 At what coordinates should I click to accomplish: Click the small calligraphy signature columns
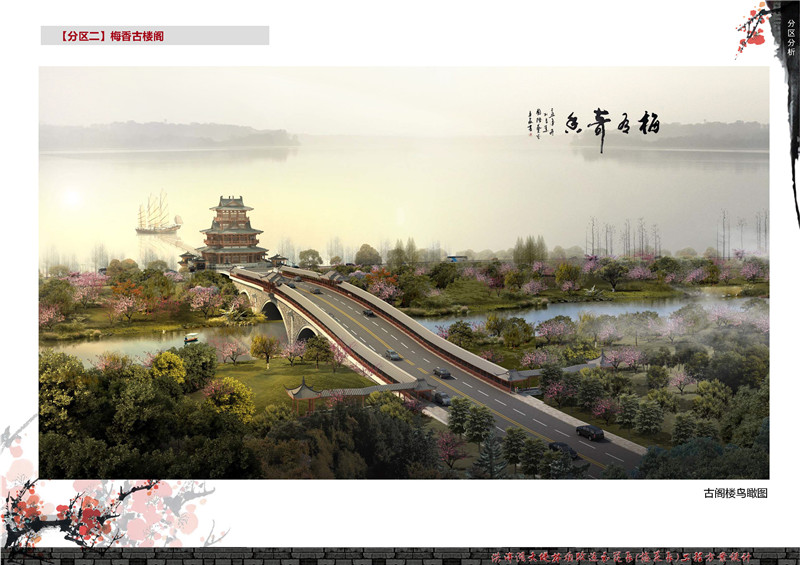[541, 123]
